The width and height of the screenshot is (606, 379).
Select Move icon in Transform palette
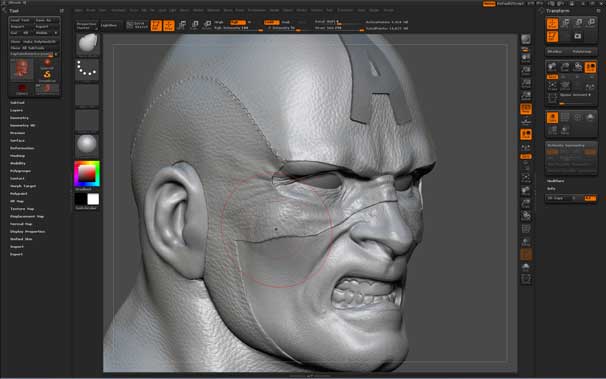pyautogui.click(x=565, y=24)
